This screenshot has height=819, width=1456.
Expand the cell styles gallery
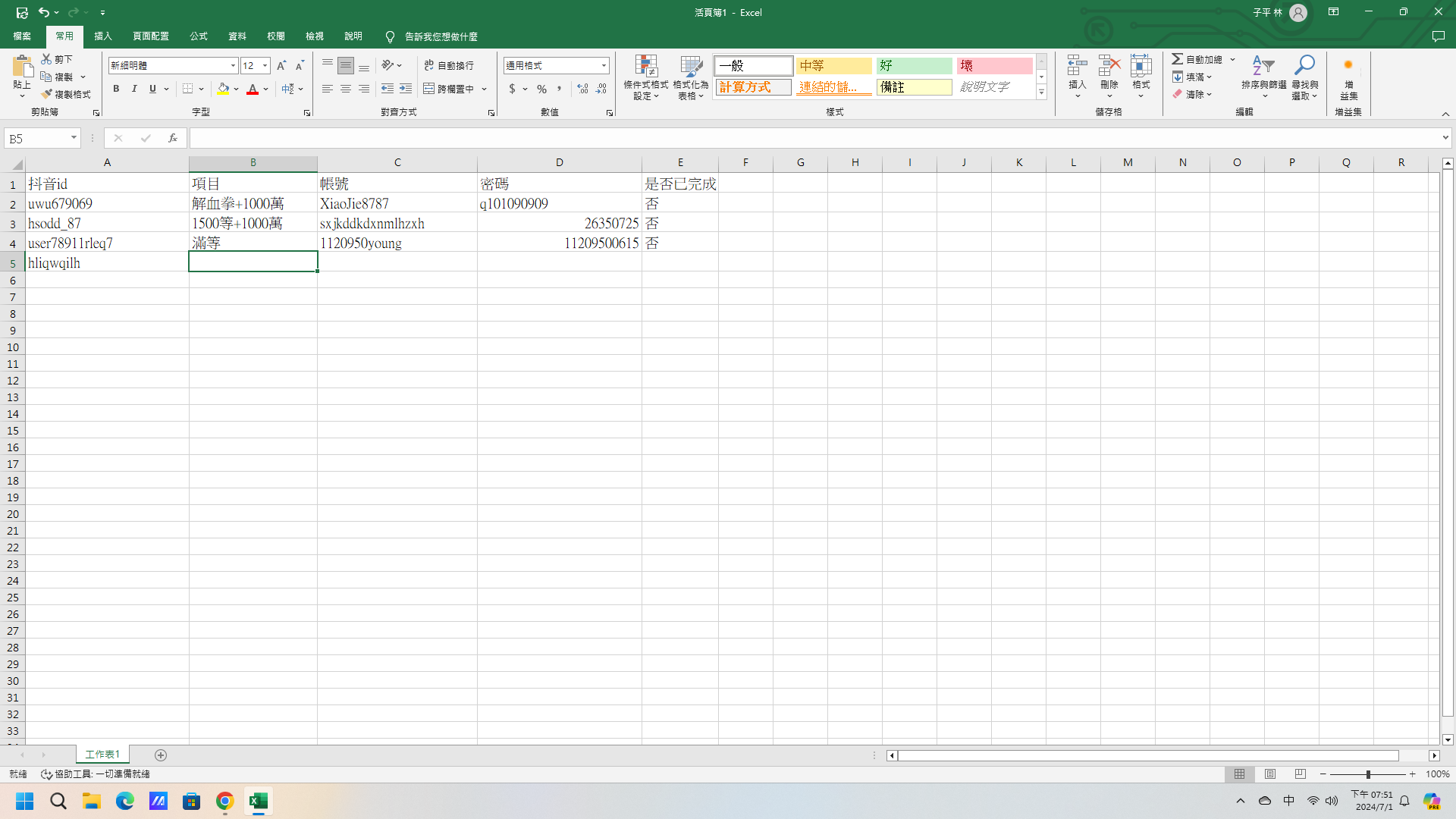[1041, 93]
